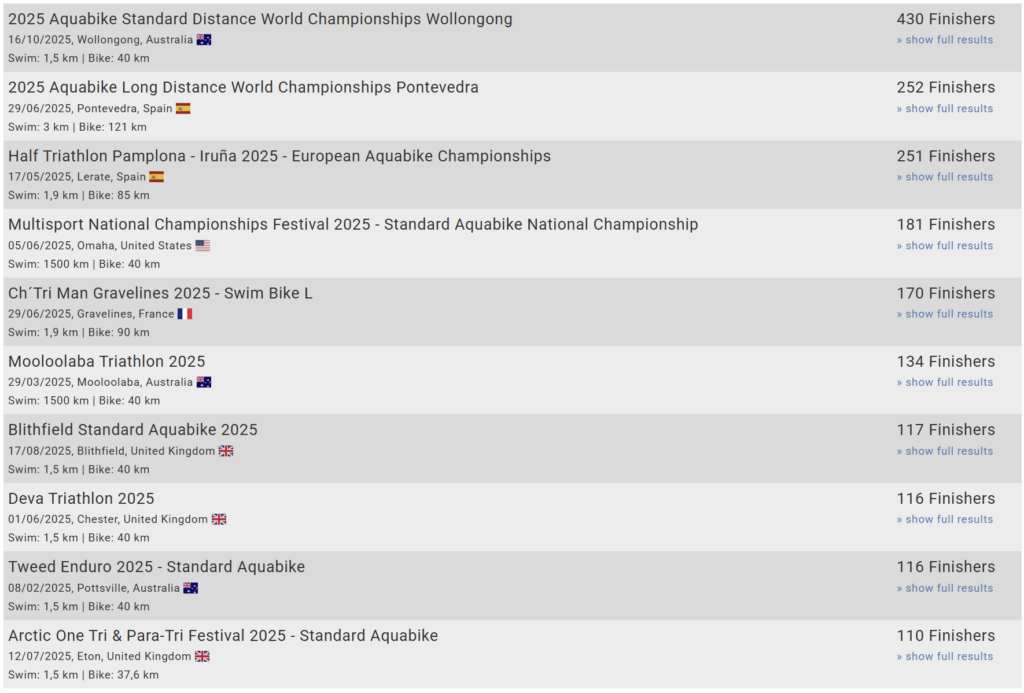This screenshot has width=1024, height=693.
Task: Show full results for Mooloolaba Triathlon 2025
Action: click(x=945, y=382)
